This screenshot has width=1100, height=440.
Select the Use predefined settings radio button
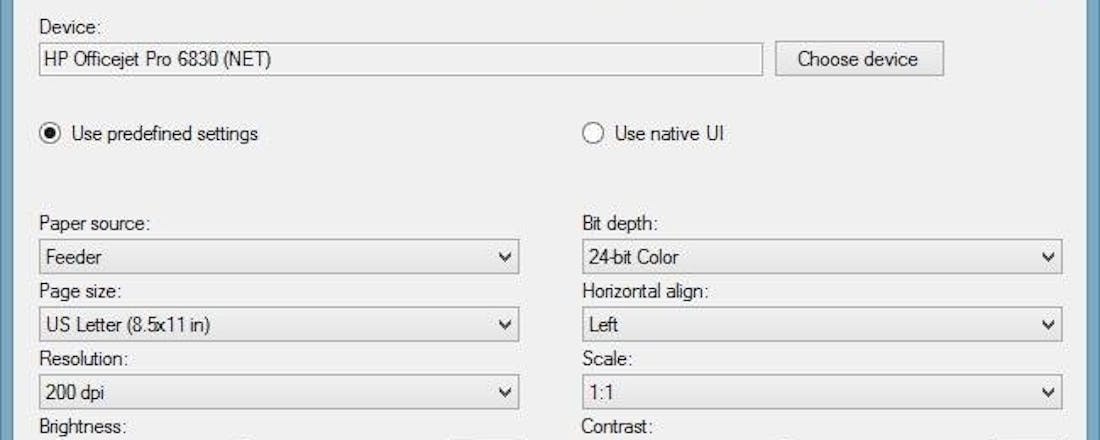(x=50, y=133)
